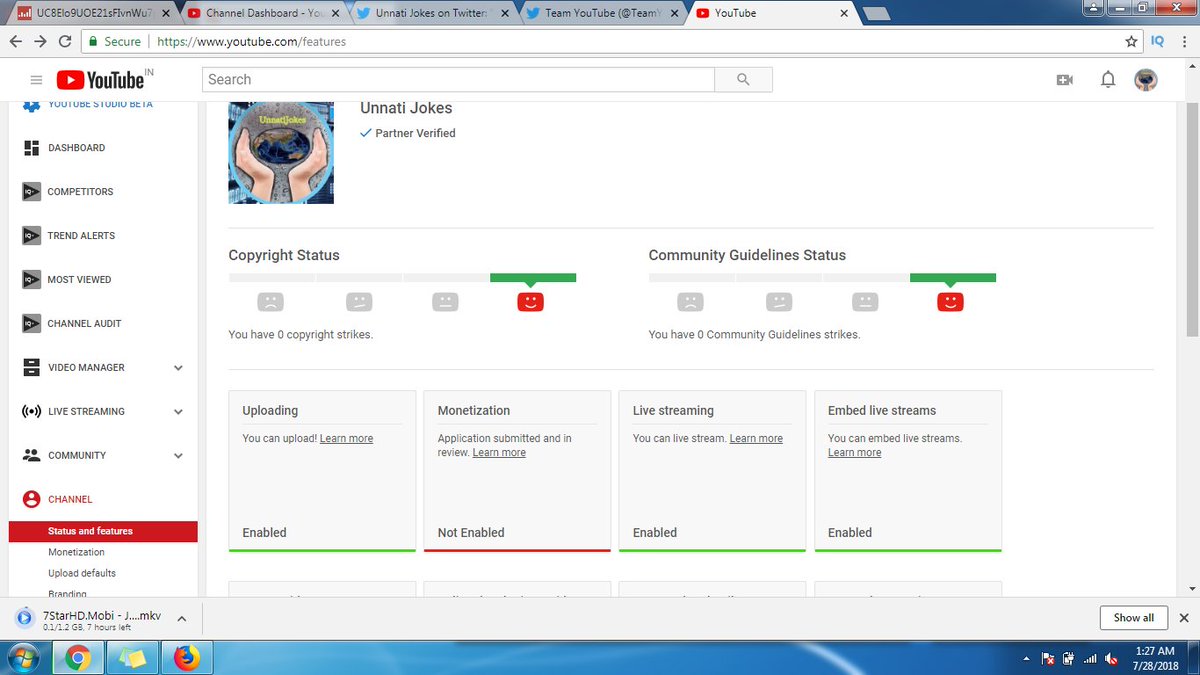Show hidden system tray icons arrow
Viewport: 1200px width, 675px height.
click(x=1027, y=659)
